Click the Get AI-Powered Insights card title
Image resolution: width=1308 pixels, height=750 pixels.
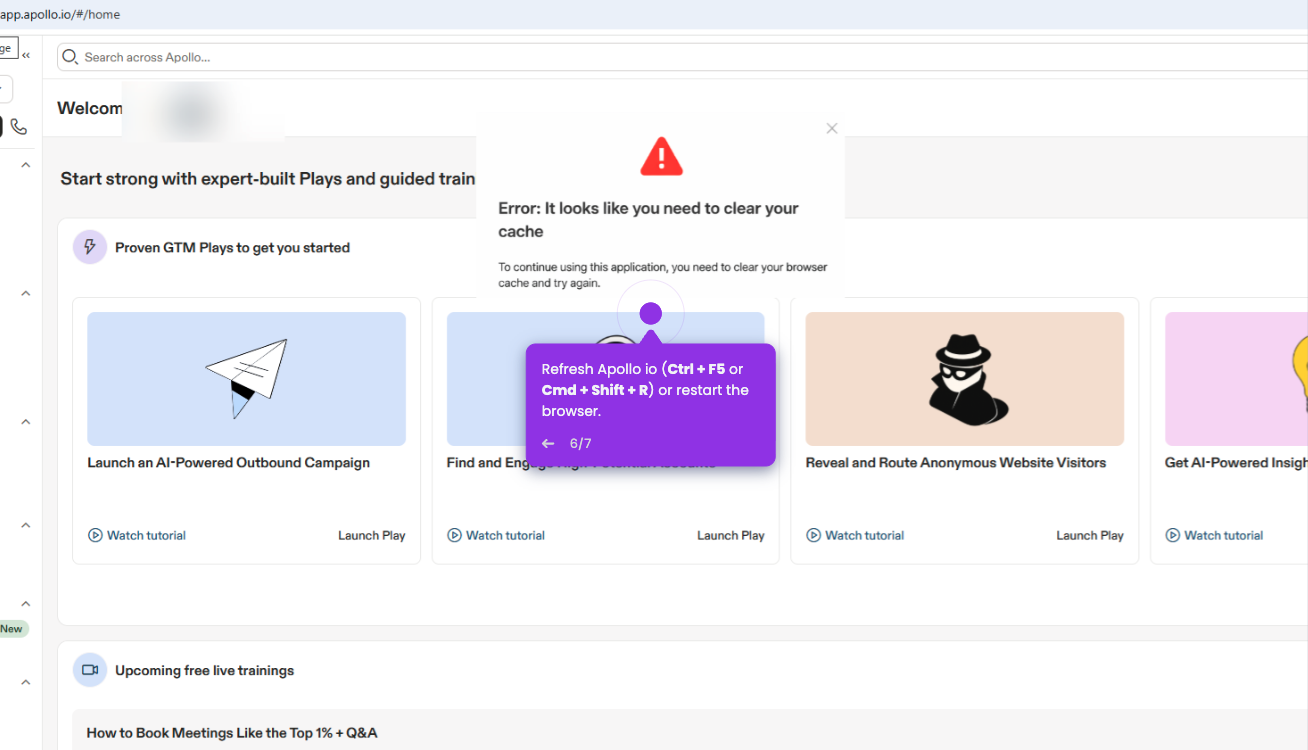[1236, 463]
